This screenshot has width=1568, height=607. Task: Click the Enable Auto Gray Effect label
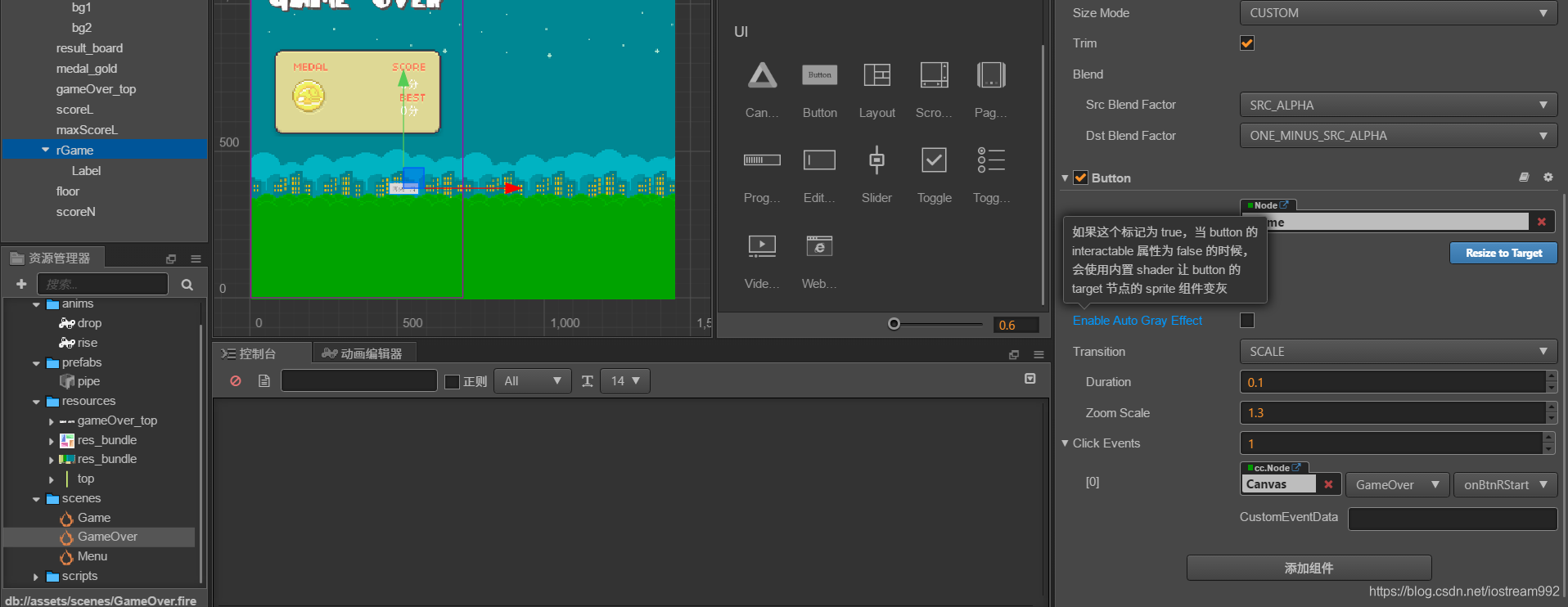[1138, 321]
